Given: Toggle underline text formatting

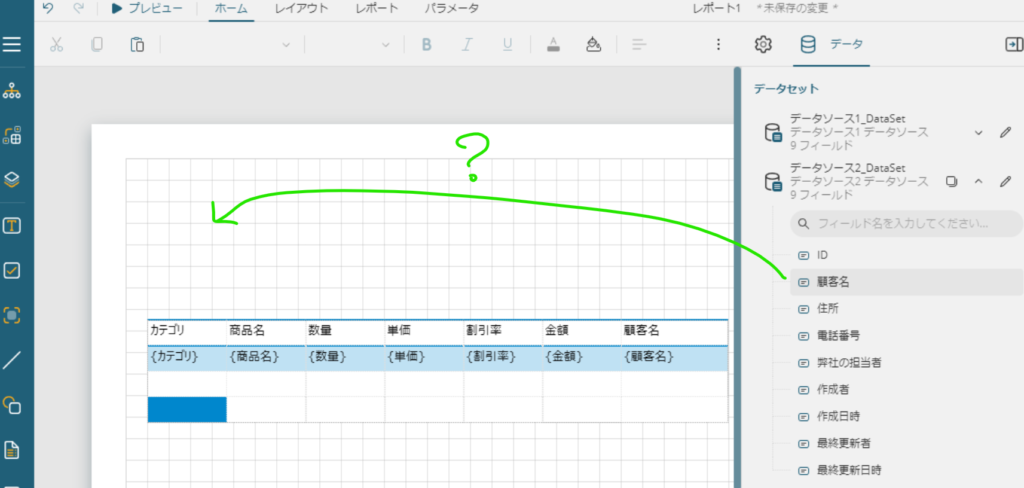Looking at the screenshot, I should click(x=508, y=45).
